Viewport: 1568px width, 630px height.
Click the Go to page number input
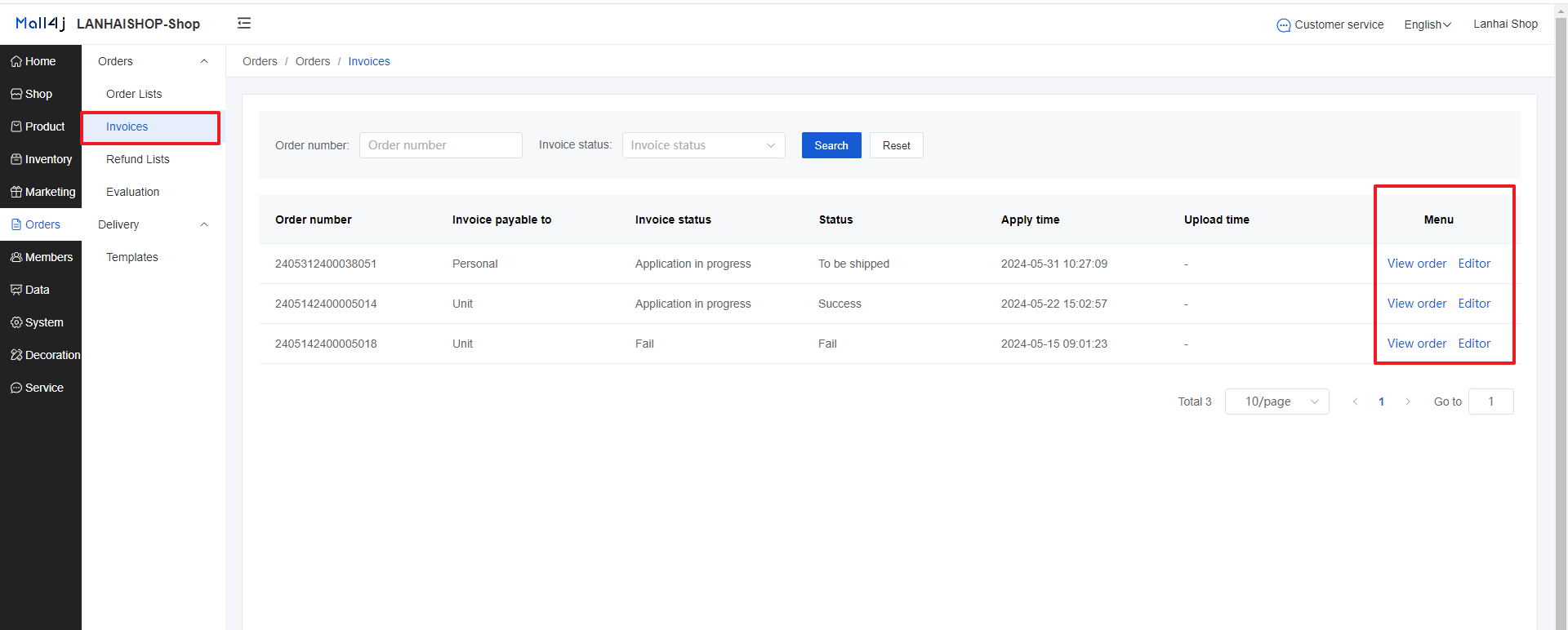(1491, 402)
